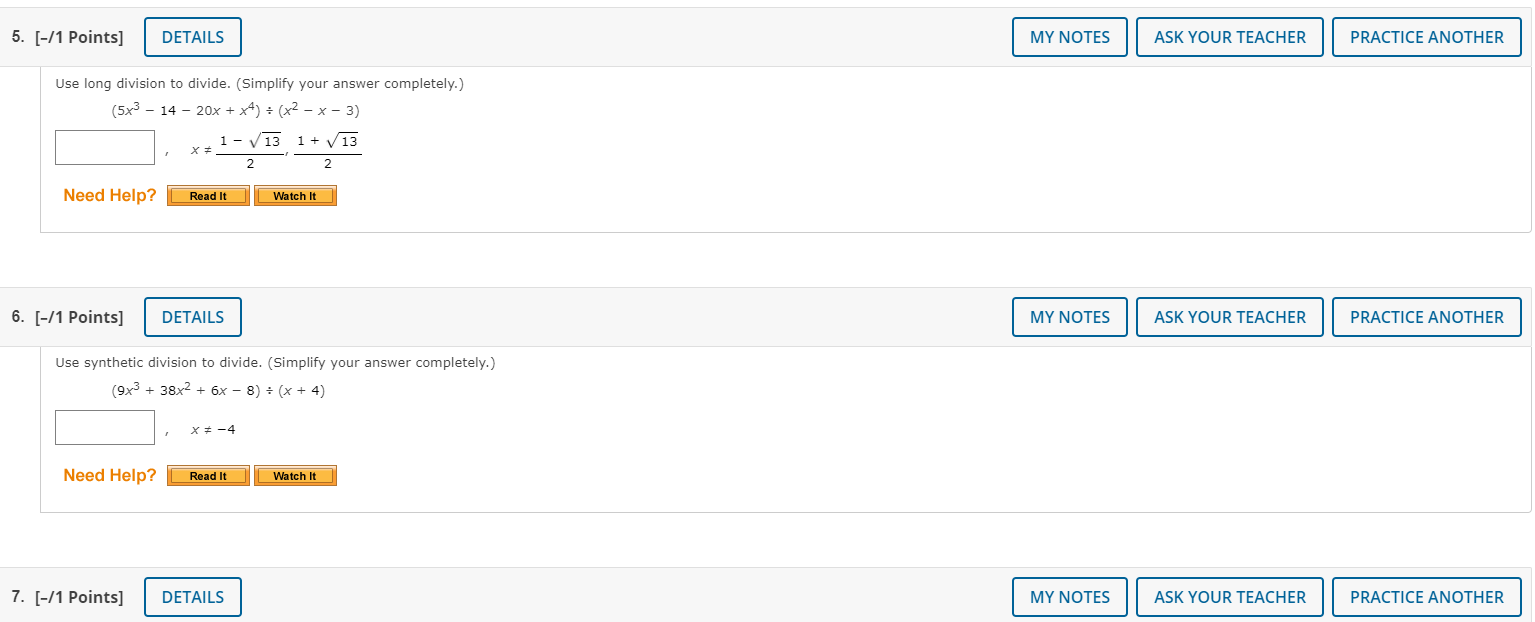
Task: Focus the synthetic division answer box
Action: (x=105, y=427)
